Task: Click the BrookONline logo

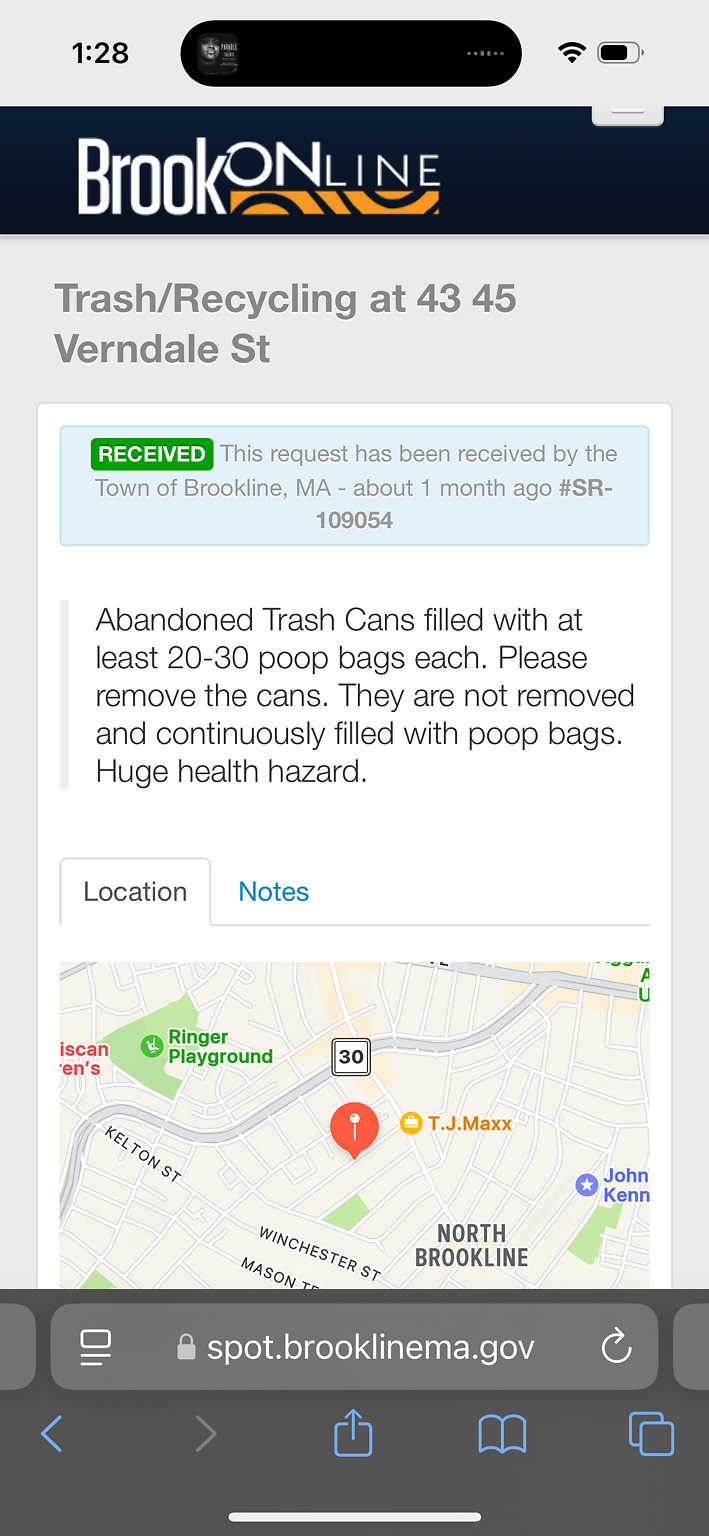Action: tap(258, 176)
